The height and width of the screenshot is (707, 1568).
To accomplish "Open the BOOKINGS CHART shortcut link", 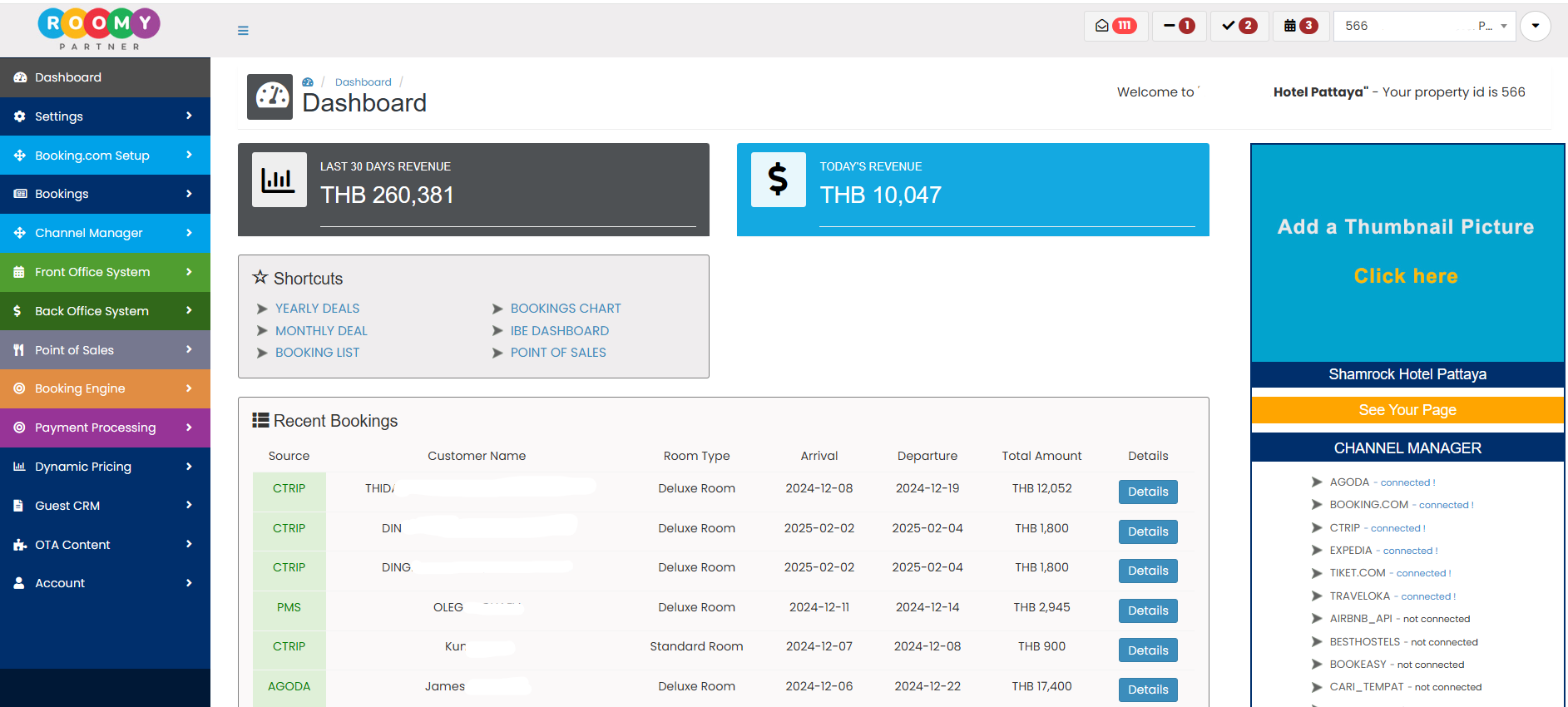I will point(566,309).
